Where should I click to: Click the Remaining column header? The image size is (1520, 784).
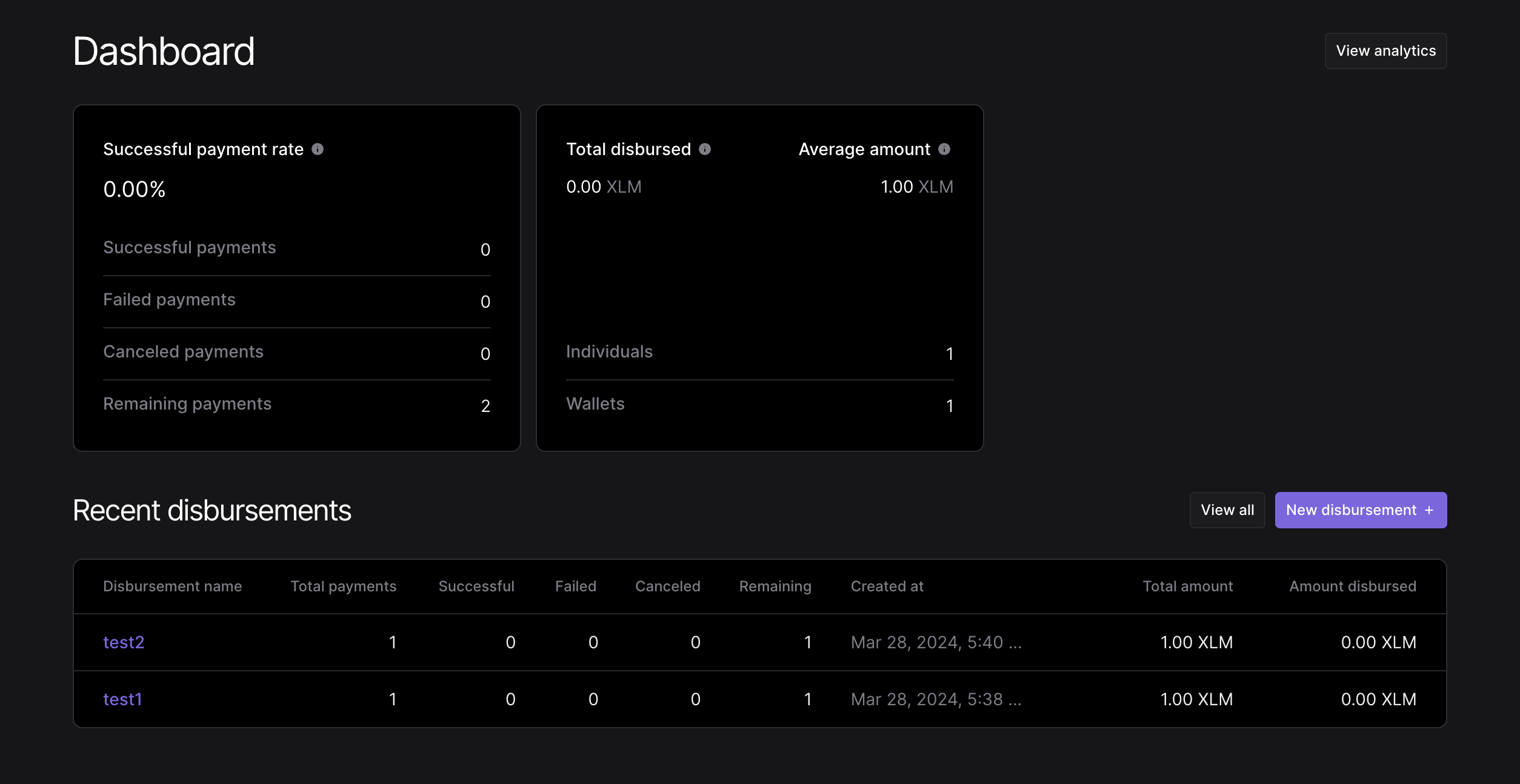click(775, 586)
